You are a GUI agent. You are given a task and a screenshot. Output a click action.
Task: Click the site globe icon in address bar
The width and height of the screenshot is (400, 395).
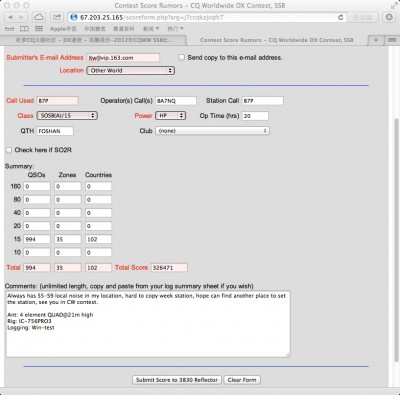(x=74, y=17)
